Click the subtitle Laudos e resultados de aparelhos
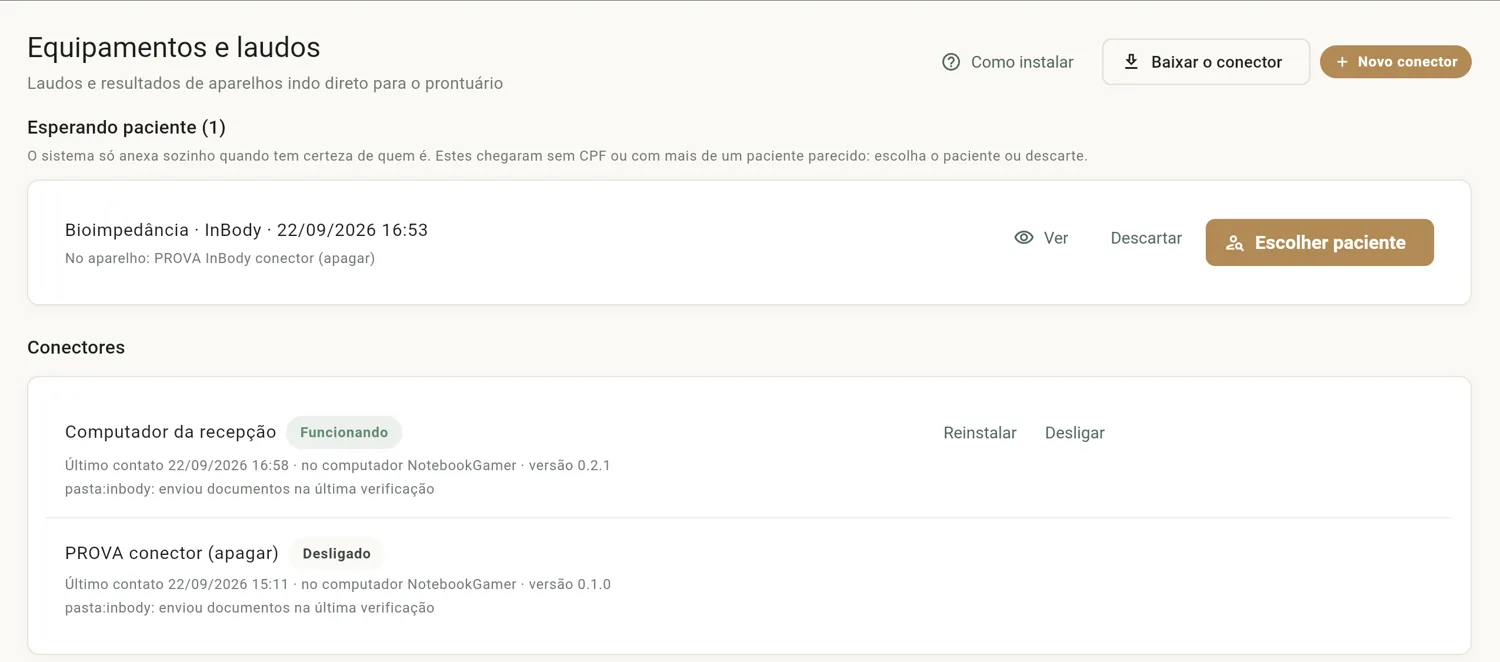This screenshot has width=1500, height=662. tap(265, 84)
